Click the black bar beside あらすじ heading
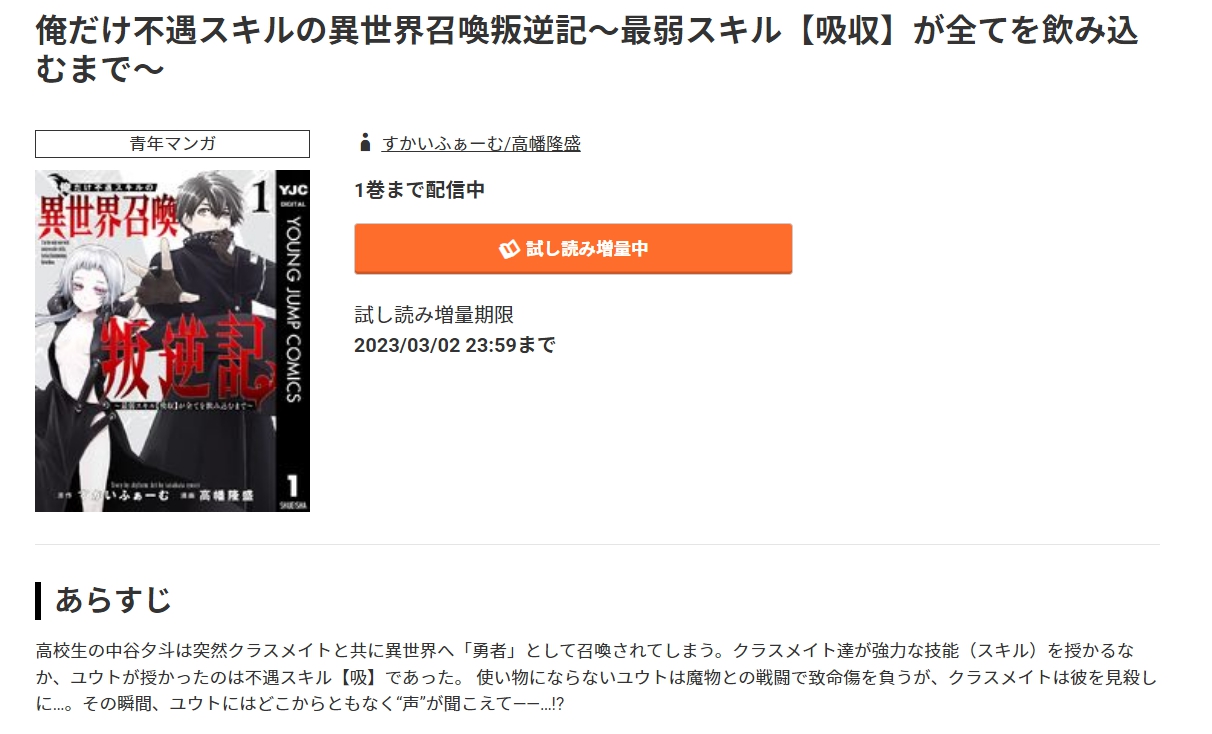 pyautogui.click(x=38, y=600)
